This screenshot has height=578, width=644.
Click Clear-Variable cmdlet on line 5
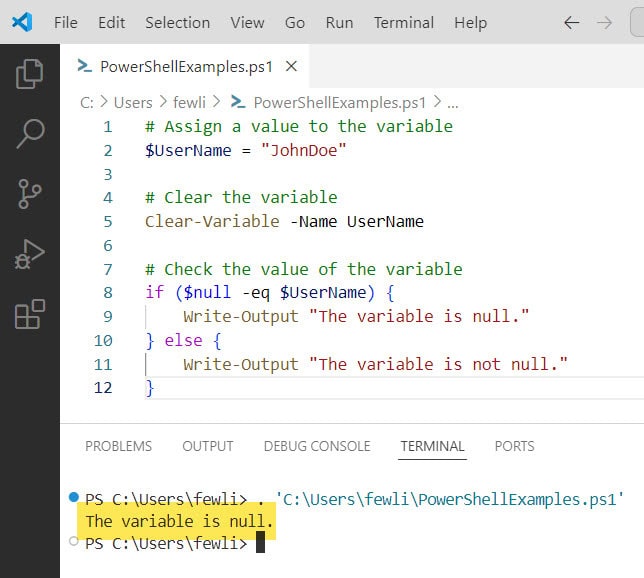(x=212, y=222)
